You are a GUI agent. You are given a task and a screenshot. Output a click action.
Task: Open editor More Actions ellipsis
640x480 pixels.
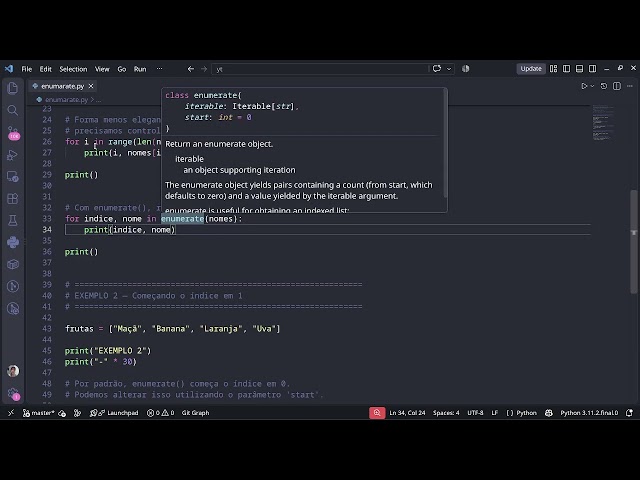630,86
